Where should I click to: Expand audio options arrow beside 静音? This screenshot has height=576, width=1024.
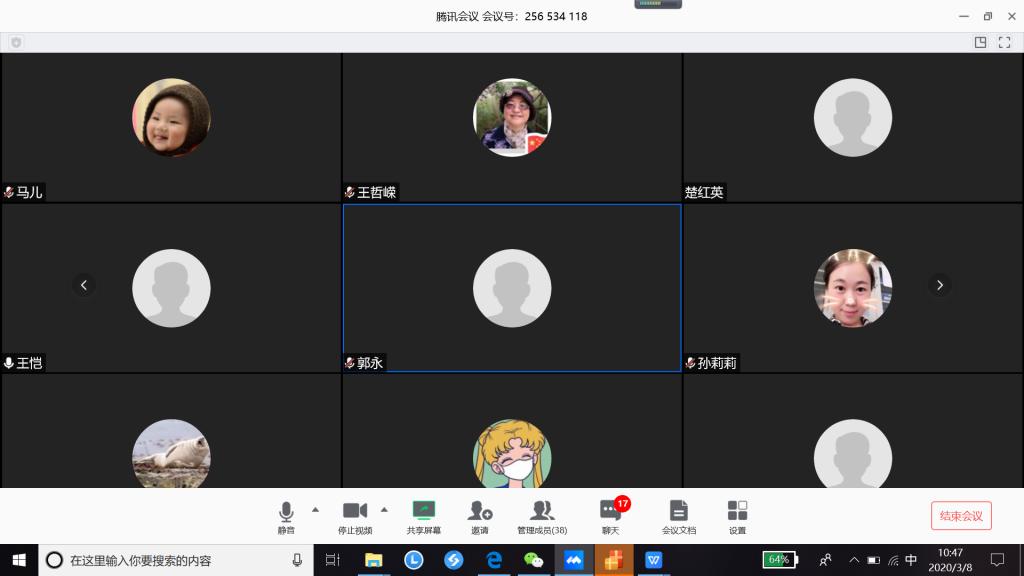316,509
